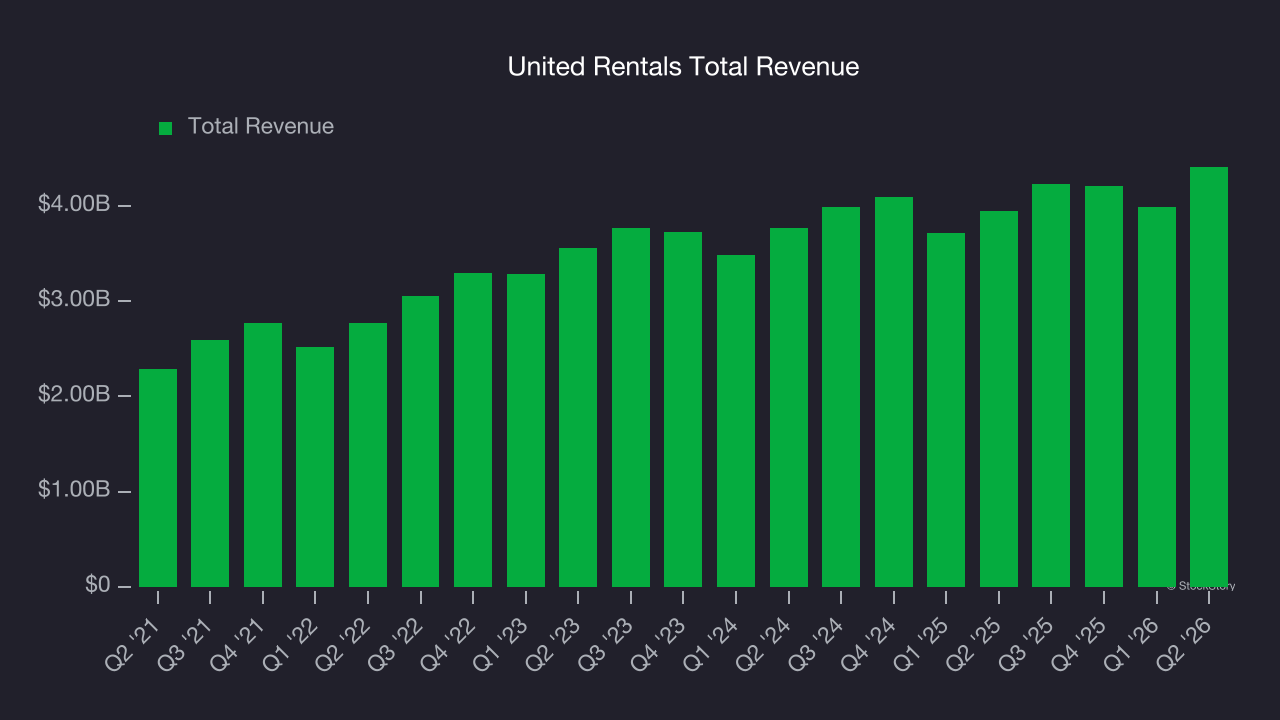The image size is (1280, 720).
Task: Click the bar for Q3 '23
Action: [631, 407]
